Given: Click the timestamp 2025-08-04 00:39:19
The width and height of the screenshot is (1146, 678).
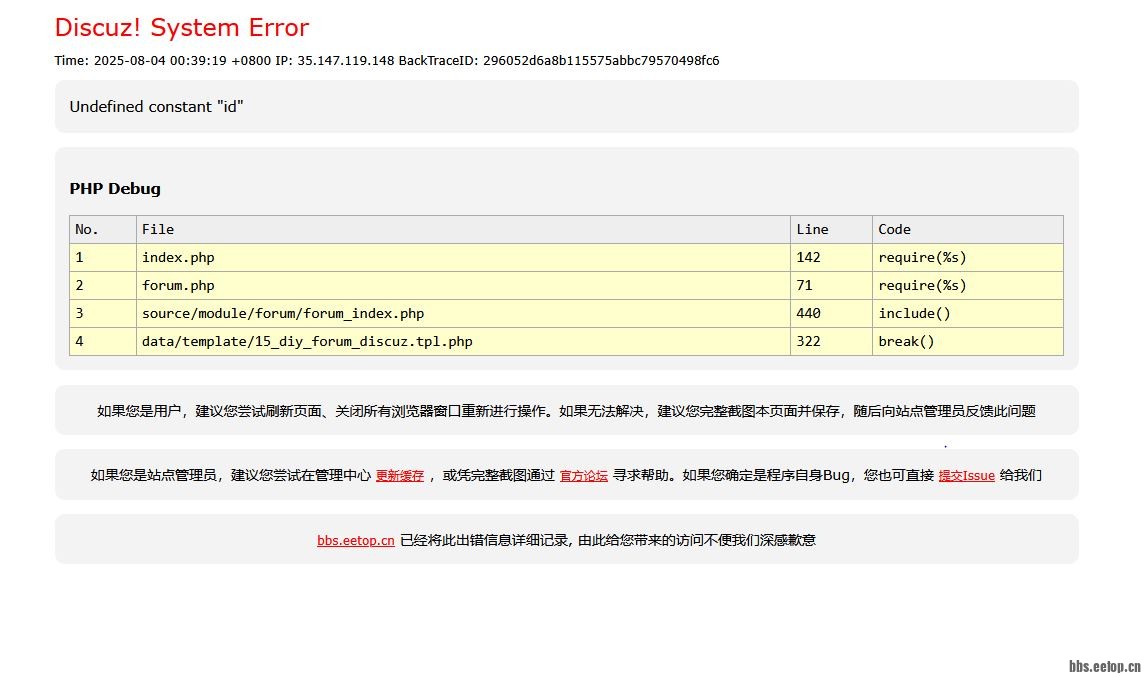Looking at the screenshot, I should (x=160, y=61).
